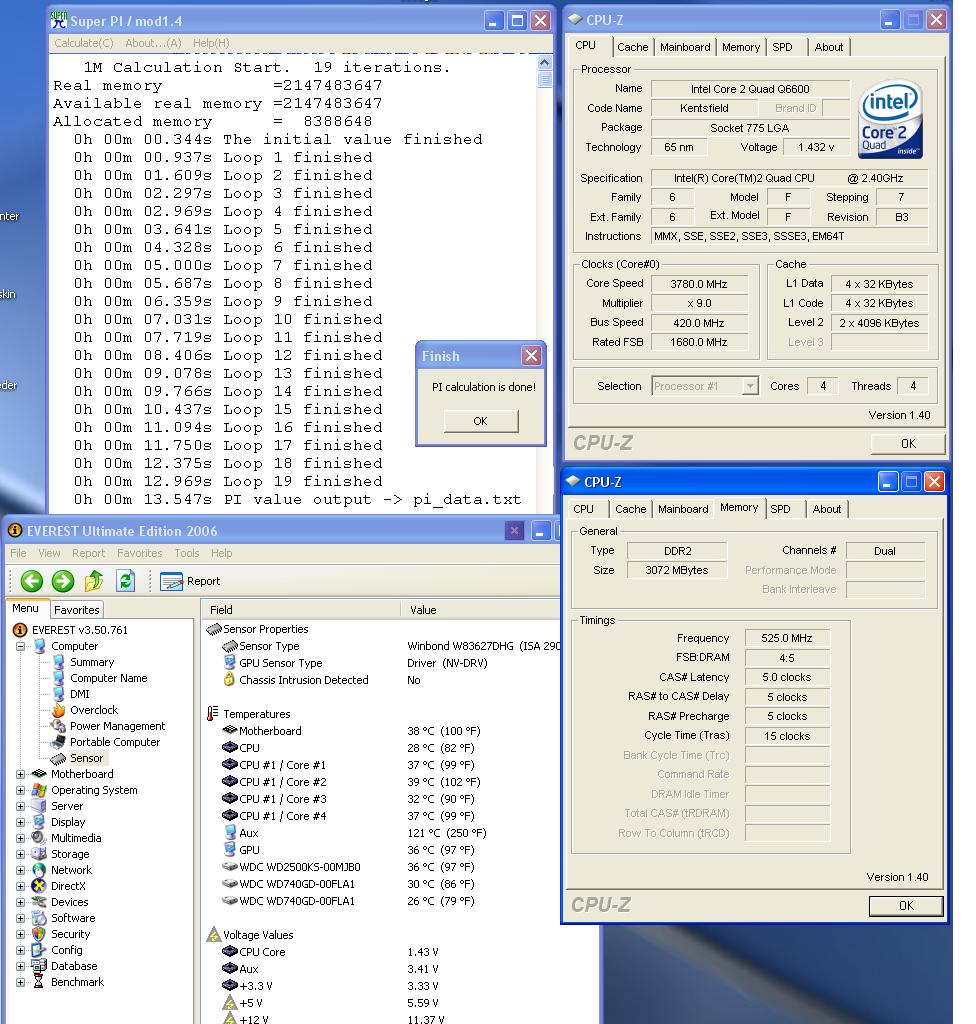976x1024 pixels.
Task: Click the Super PI vertical scrollbar up arrow
Action: pos(544,62)
